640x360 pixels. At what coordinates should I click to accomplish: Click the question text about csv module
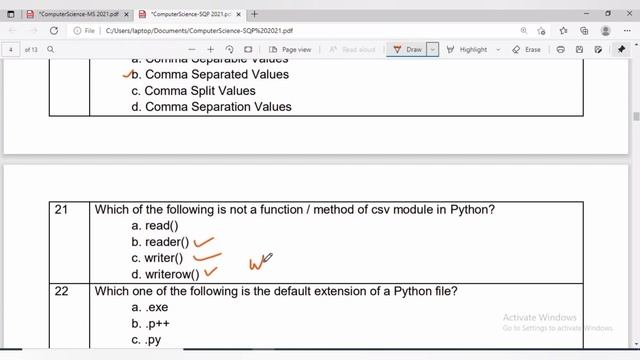295,210
